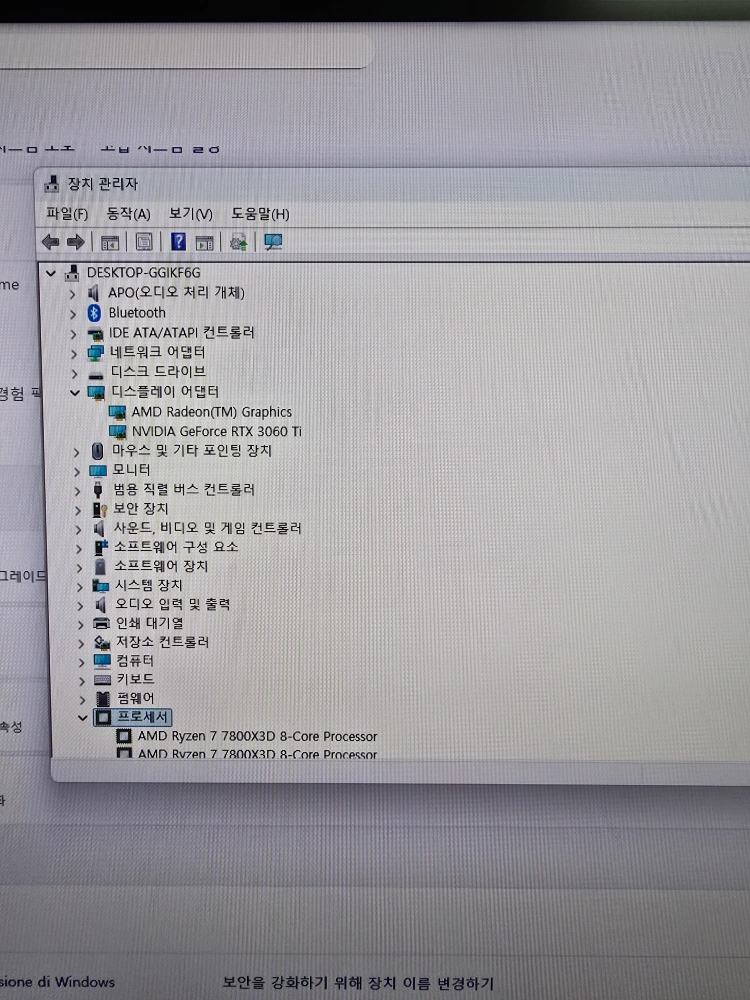This screenshot has width=750, height=1000.
Task: Expand the Bluetooth category arrow
Action: pyautogui.click(x=73, y=314)
